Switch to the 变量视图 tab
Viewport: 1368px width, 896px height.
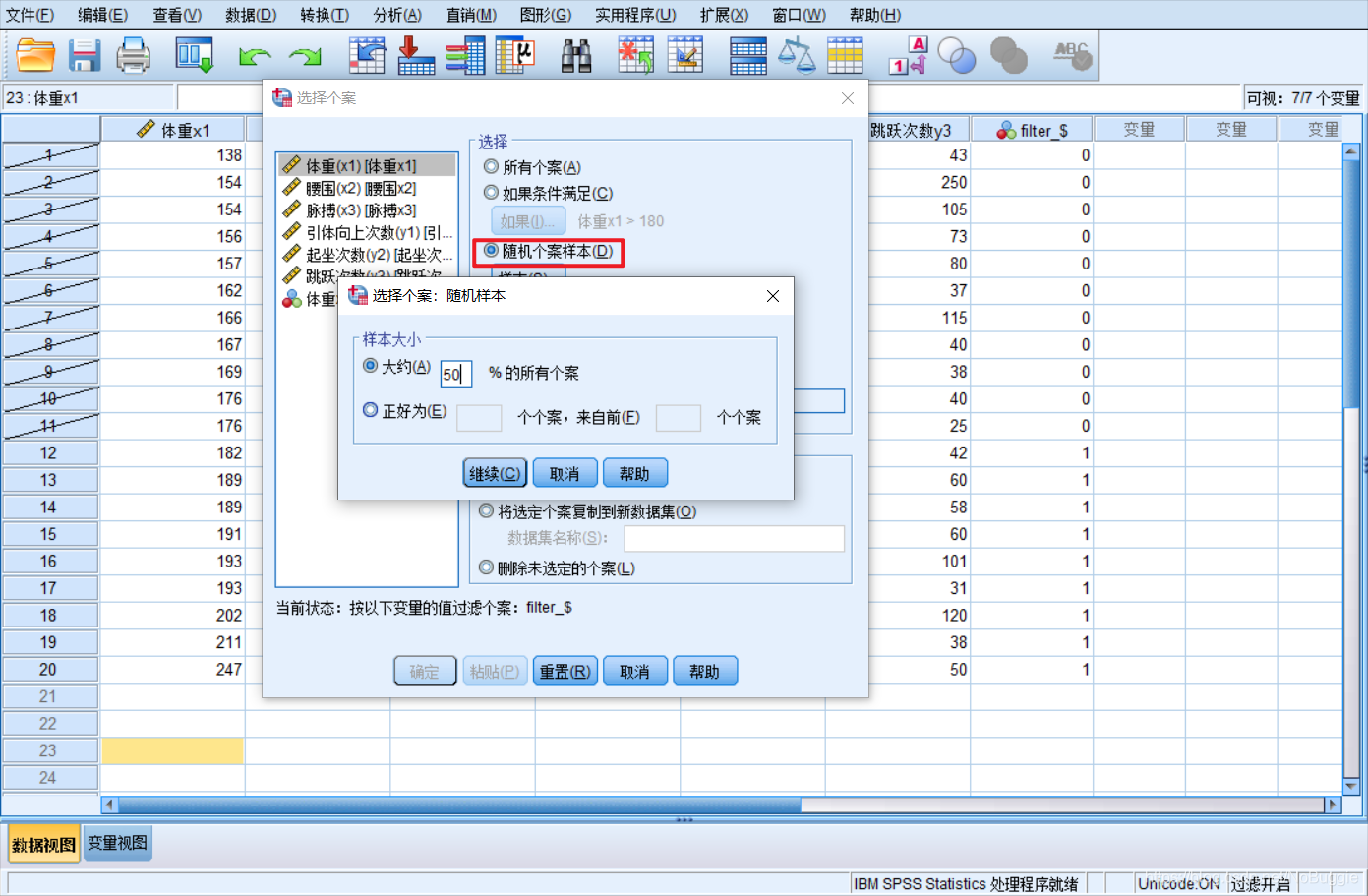(118, 843)
